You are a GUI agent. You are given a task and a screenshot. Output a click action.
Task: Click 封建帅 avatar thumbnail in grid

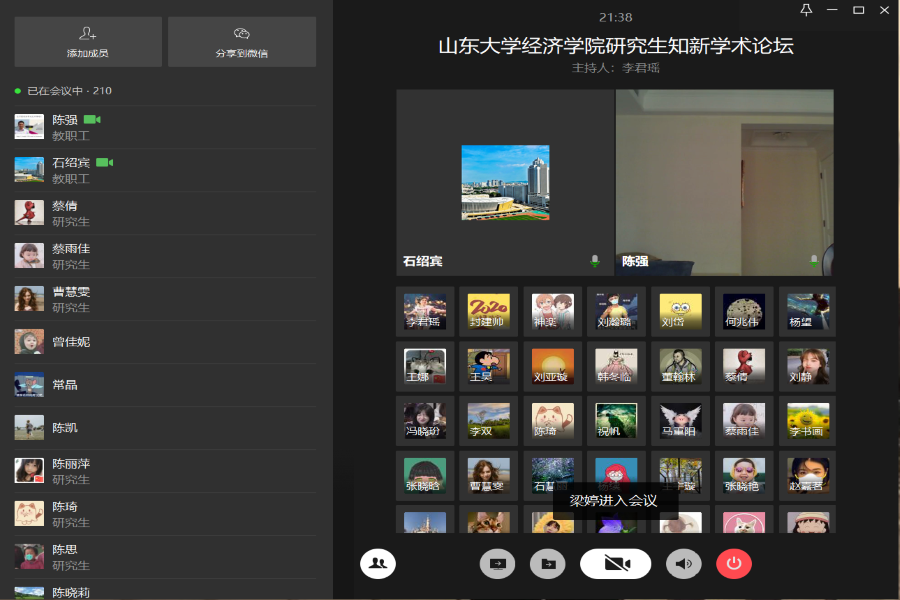pos(489,311)
